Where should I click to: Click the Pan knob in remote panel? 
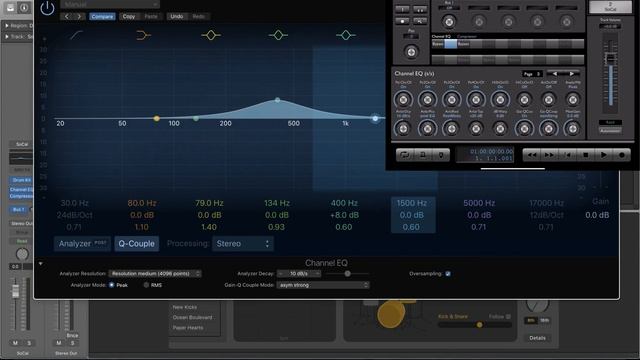pyautogui.click(x=411, y=52)
